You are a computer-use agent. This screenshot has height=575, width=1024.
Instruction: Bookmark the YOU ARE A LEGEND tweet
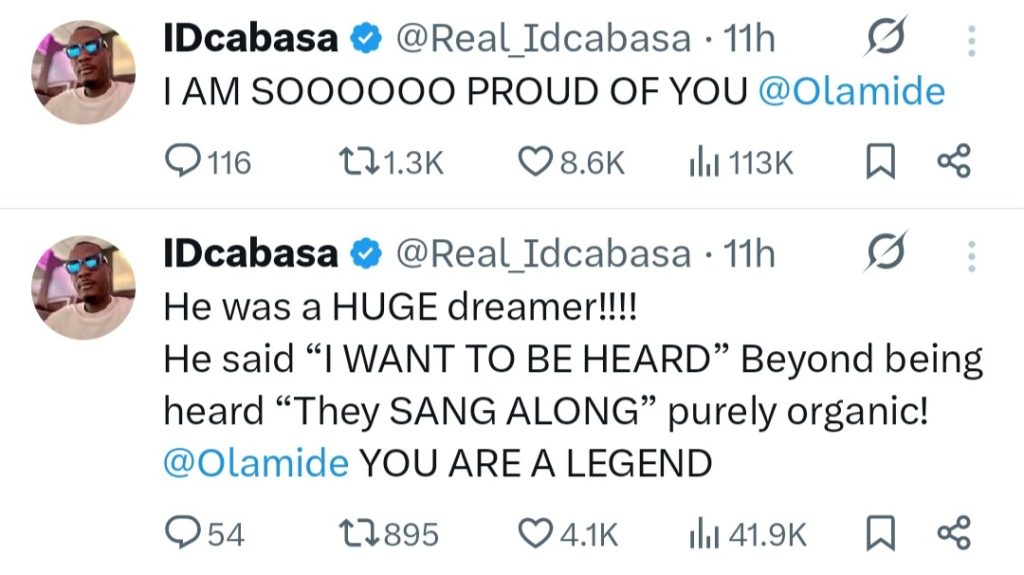[880, 534]
